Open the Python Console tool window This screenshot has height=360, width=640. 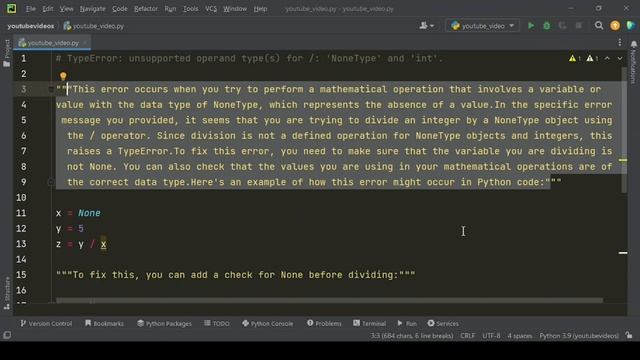click(267, 323)
